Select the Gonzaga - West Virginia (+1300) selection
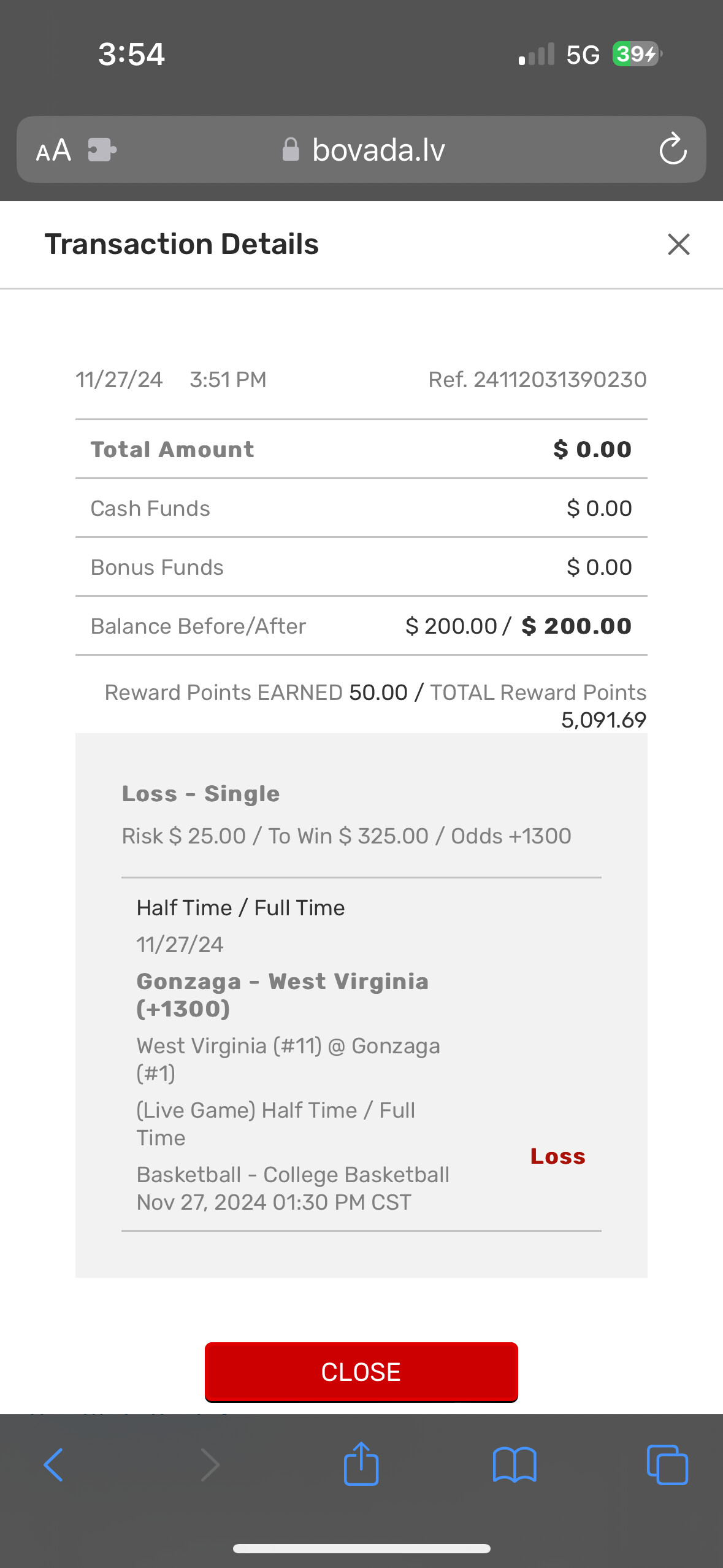 [282, 994]
